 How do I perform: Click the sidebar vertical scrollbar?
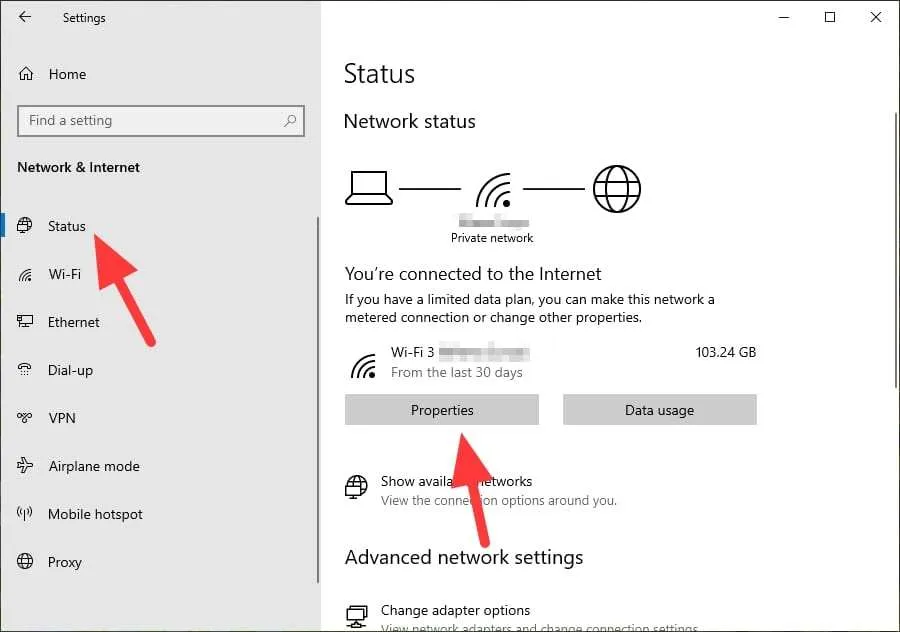tap(317, 400)
